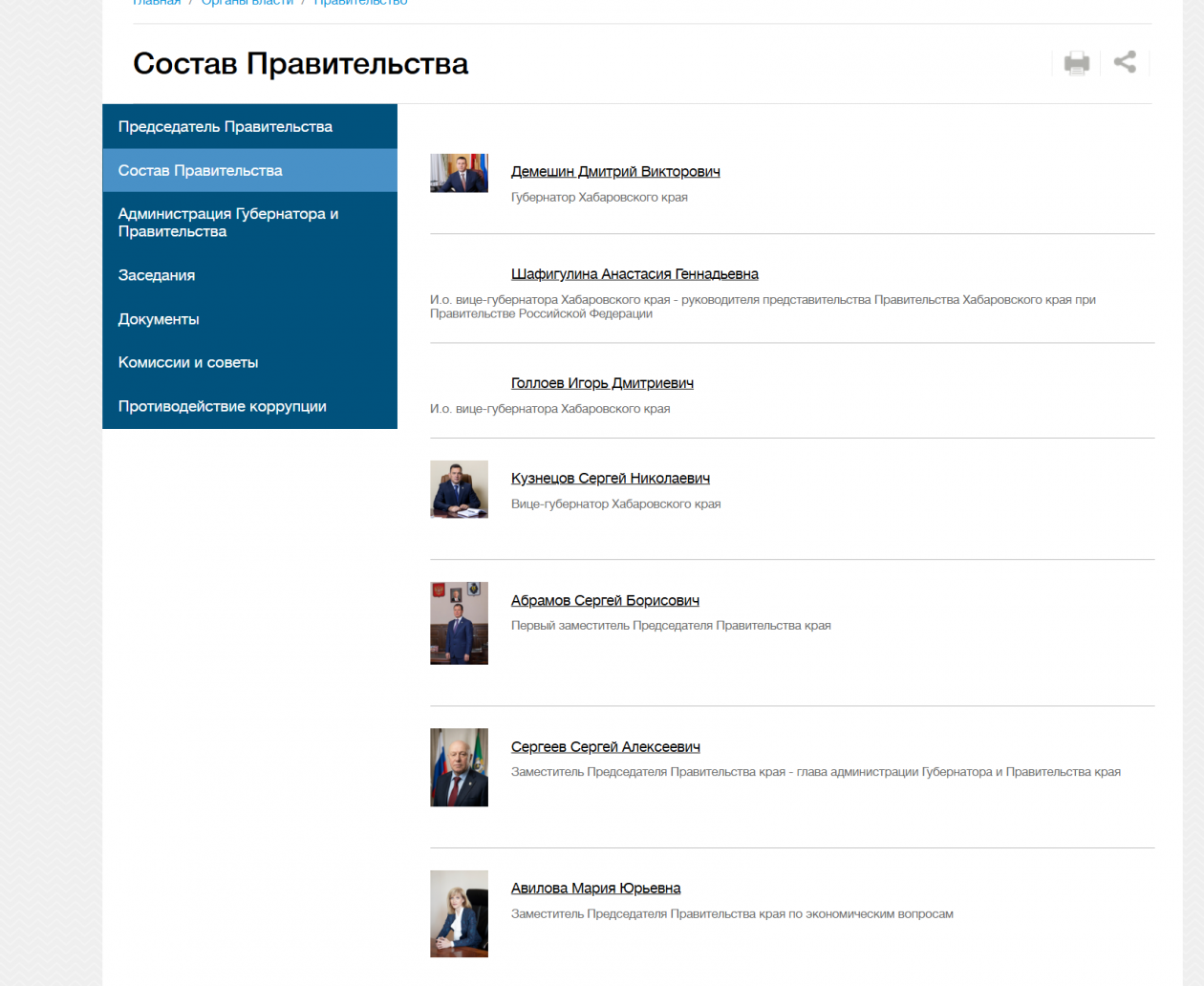Screen dimensions: 1204x986
Task: Click the printer icon to print page
Action: coord(1077,63)
